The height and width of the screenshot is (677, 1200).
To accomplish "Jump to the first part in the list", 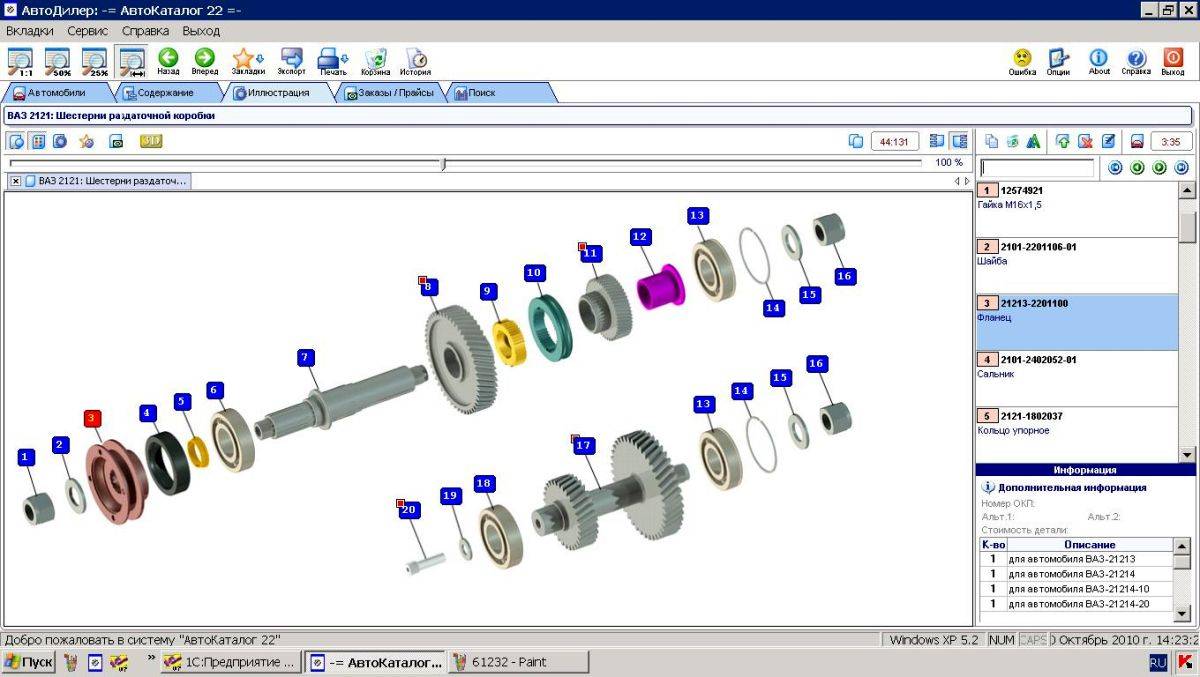I will 1116,168.
